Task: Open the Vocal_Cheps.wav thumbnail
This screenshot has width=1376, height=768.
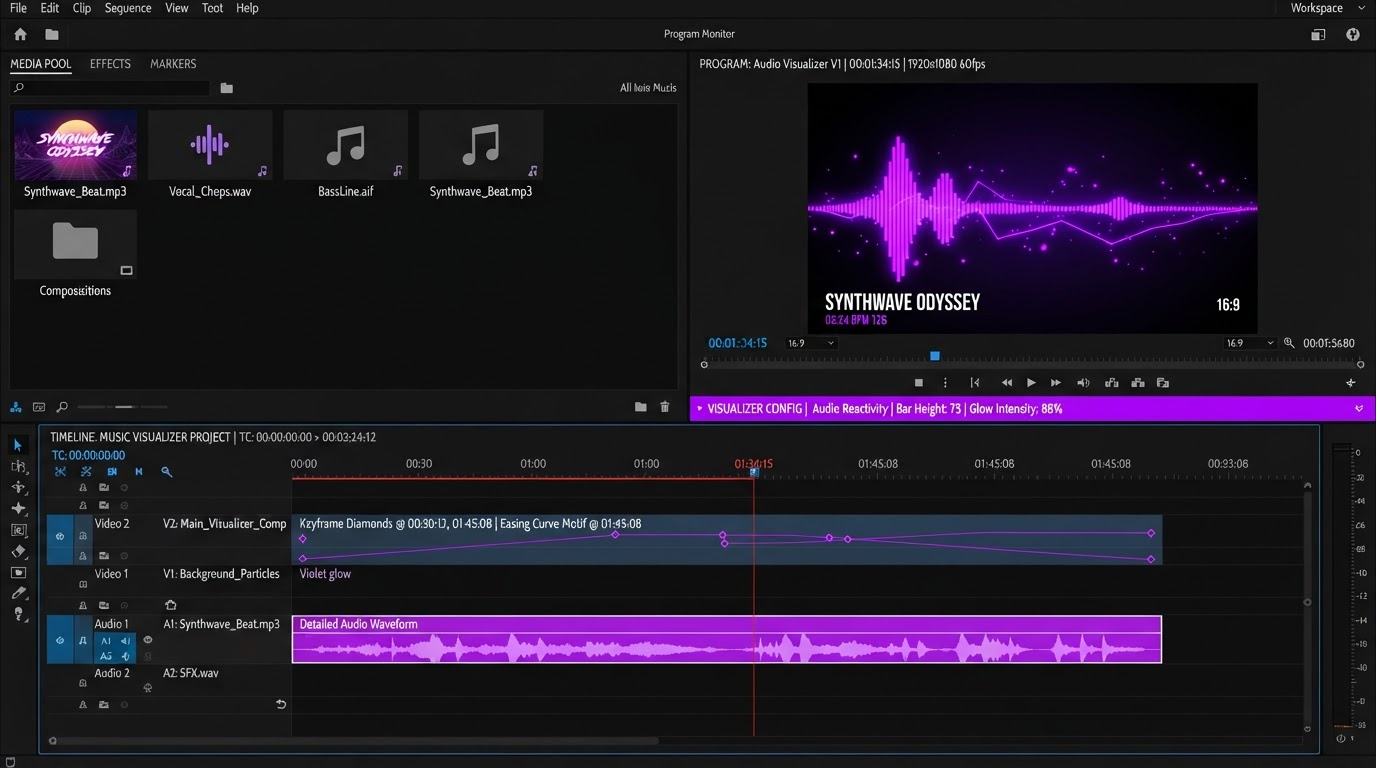Action: 210,145
